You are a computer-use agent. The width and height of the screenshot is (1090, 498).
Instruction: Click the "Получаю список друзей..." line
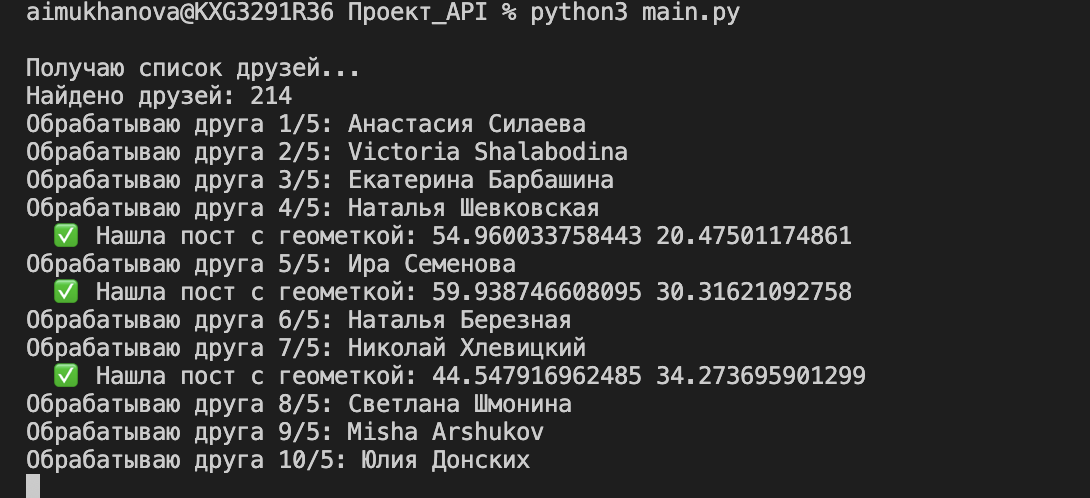tap(192, 69)
